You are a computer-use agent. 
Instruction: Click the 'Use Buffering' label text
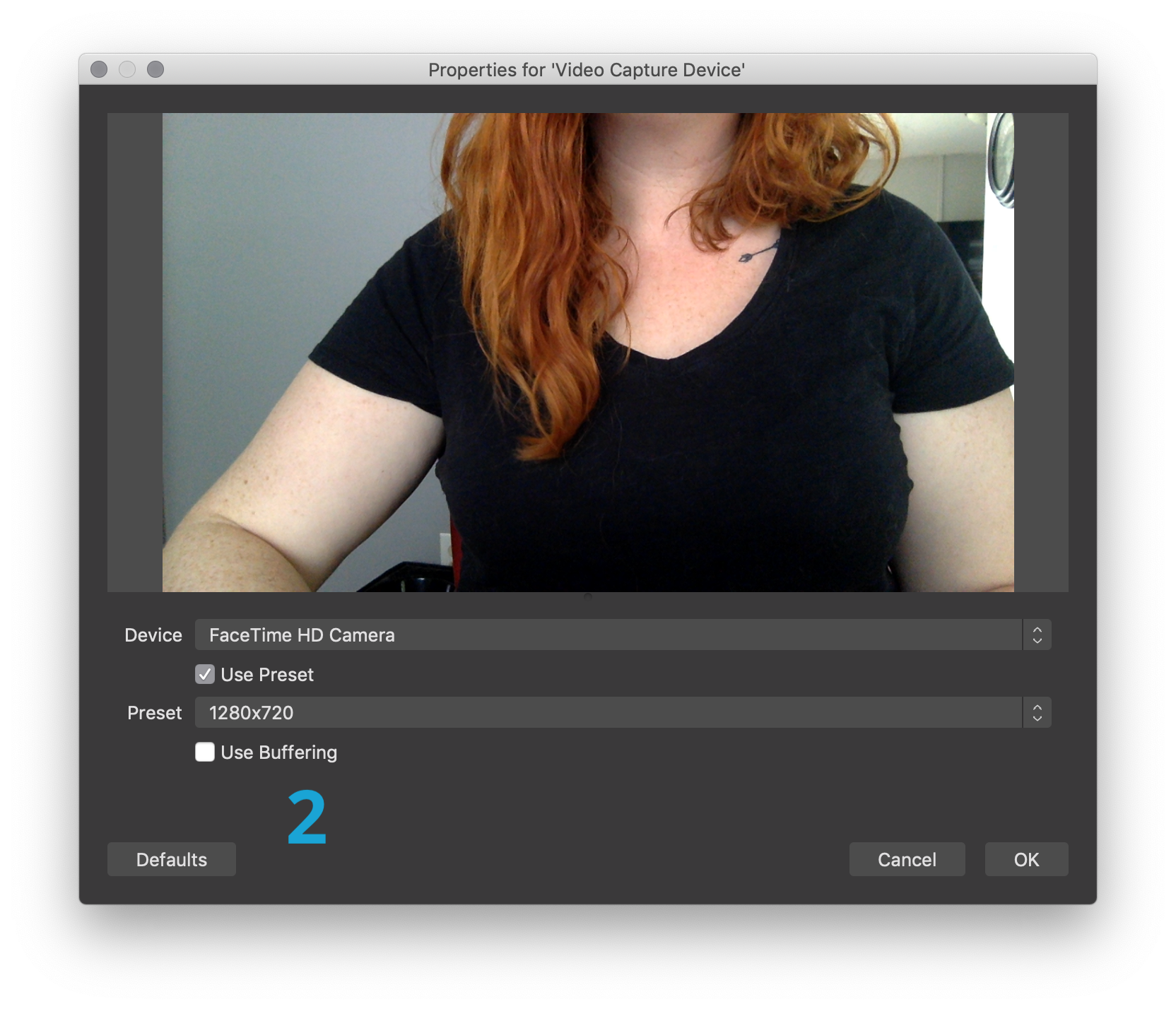278,753
